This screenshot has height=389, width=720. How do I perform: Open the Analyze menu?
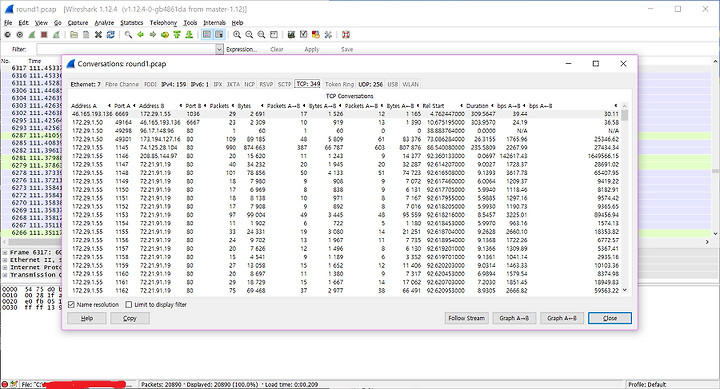(x=104, y=23)
